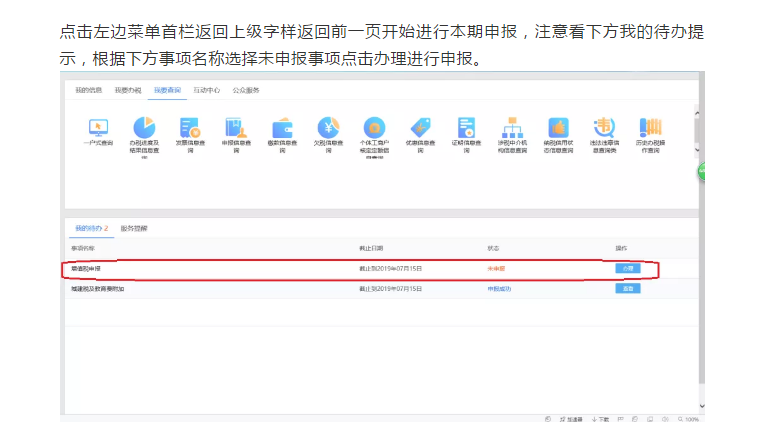769x448 pixels.
Task: Open 一户式查询 monitor icon
Action: [98, 128]
